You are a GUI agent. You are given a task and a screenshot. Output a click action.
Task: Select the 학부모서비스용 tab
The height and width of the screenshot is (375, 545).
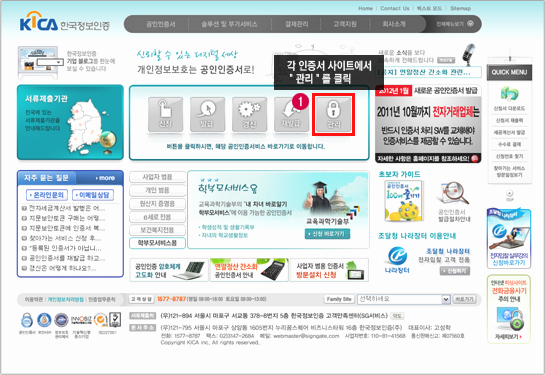(x=157, y=243)
